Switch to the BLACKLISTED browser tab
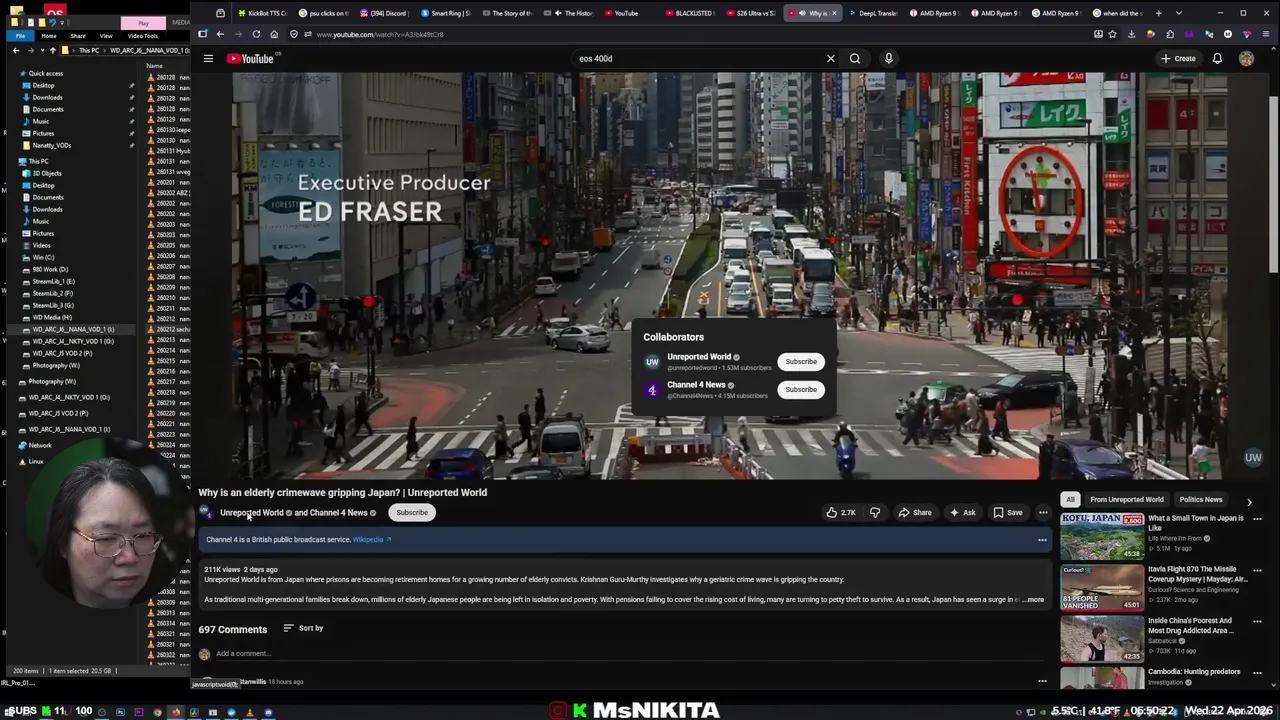The height and width of the screenshot is (720, 1280). point(689,13)
